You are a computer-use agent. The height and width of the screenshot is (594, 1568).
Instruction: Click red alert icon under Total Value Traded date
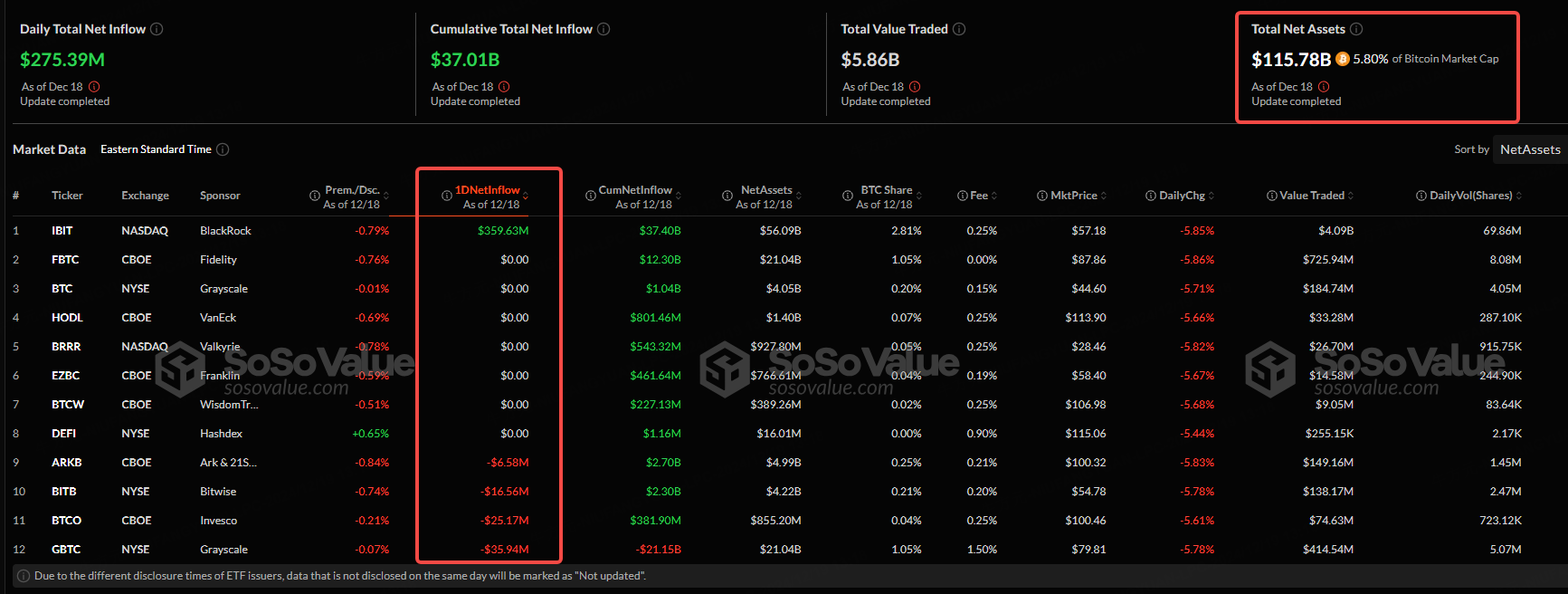[915, 87]
